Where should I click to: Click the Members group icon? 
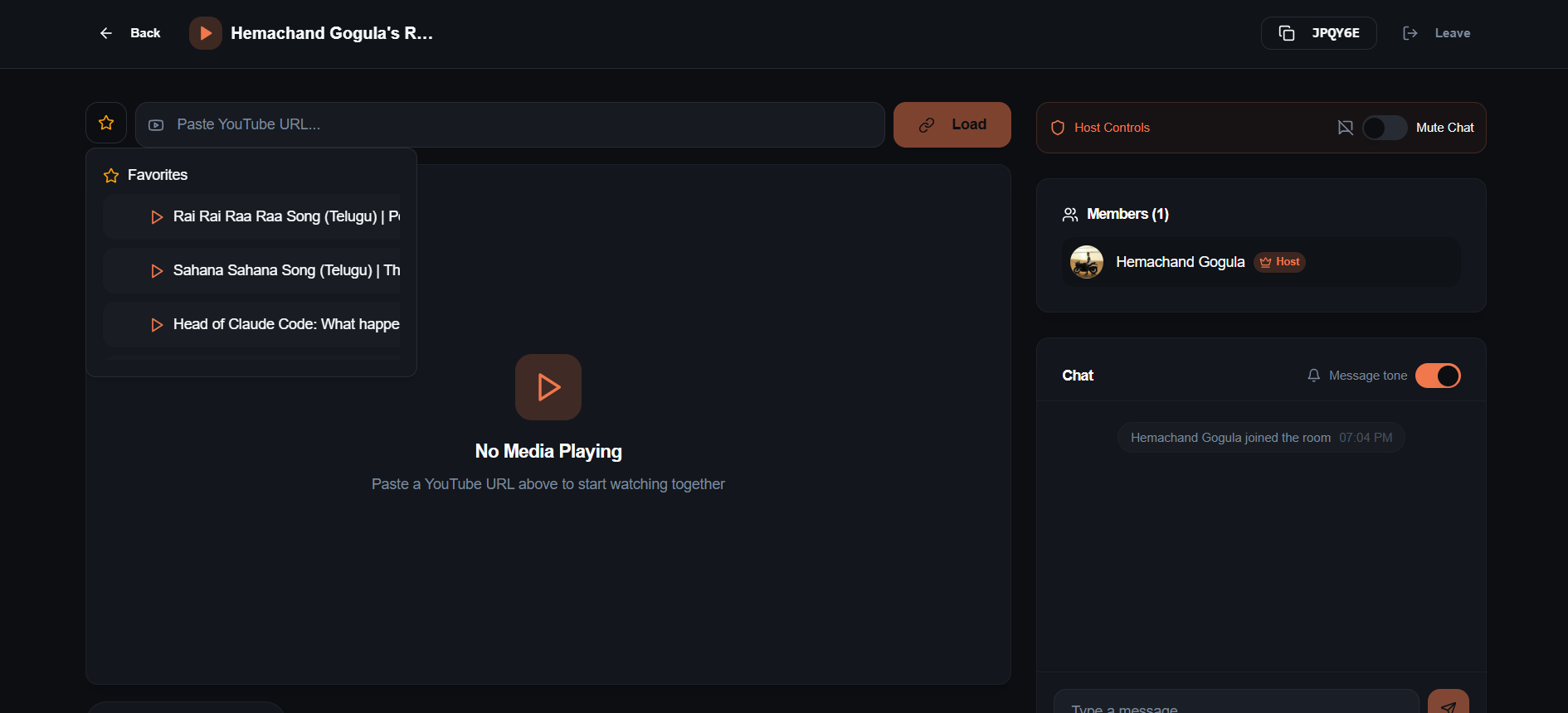[1070, 215]
